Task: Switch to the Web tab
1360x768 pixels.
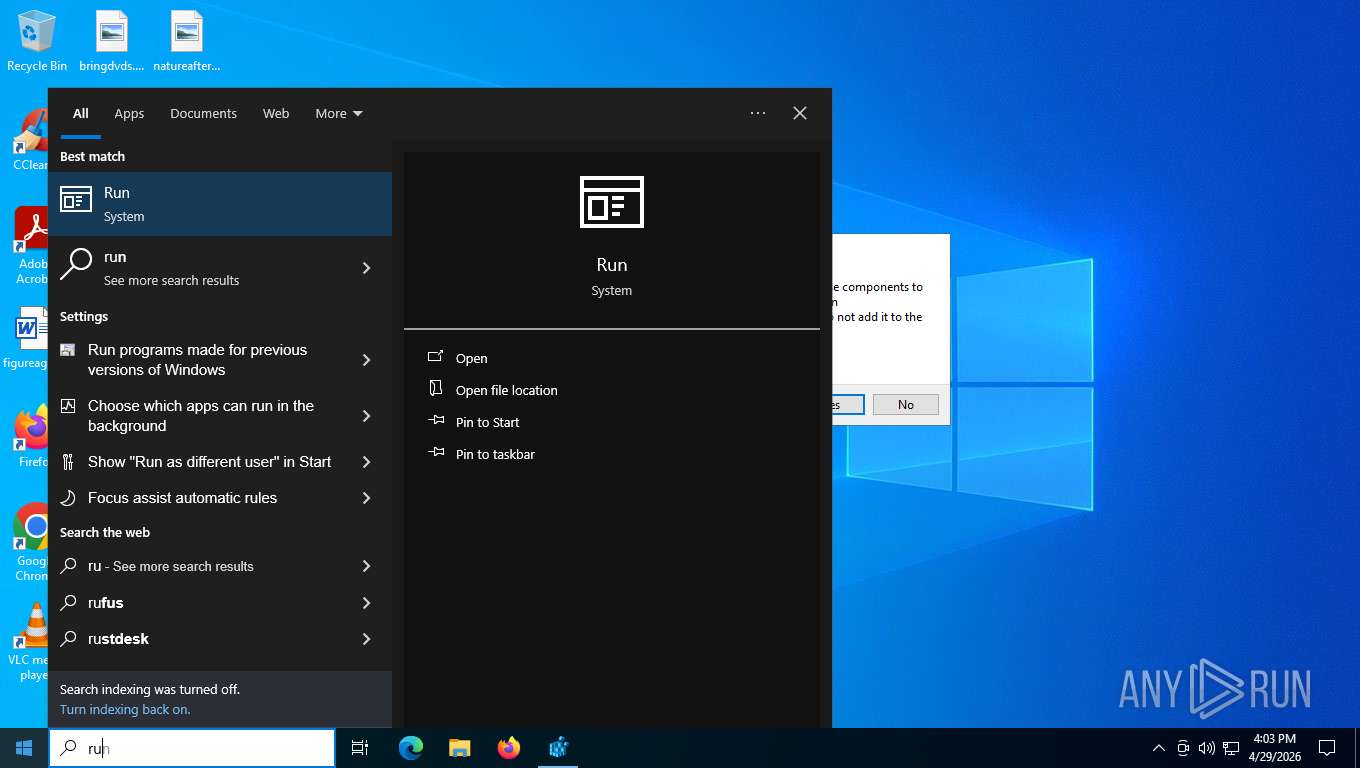Action: tap(276, 113)
